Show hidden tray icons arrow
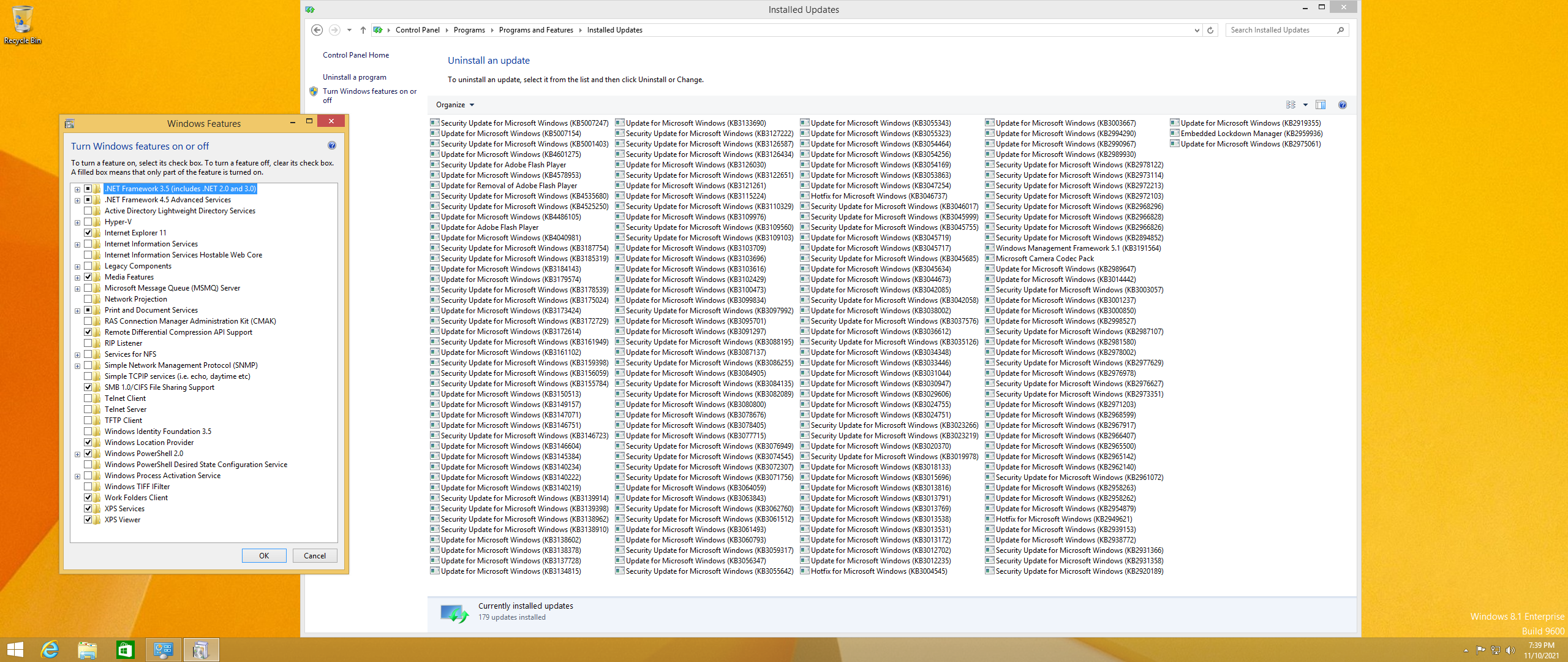Screen dimensions: 1568x662 pyautogui.click(x=1466, y=650)
